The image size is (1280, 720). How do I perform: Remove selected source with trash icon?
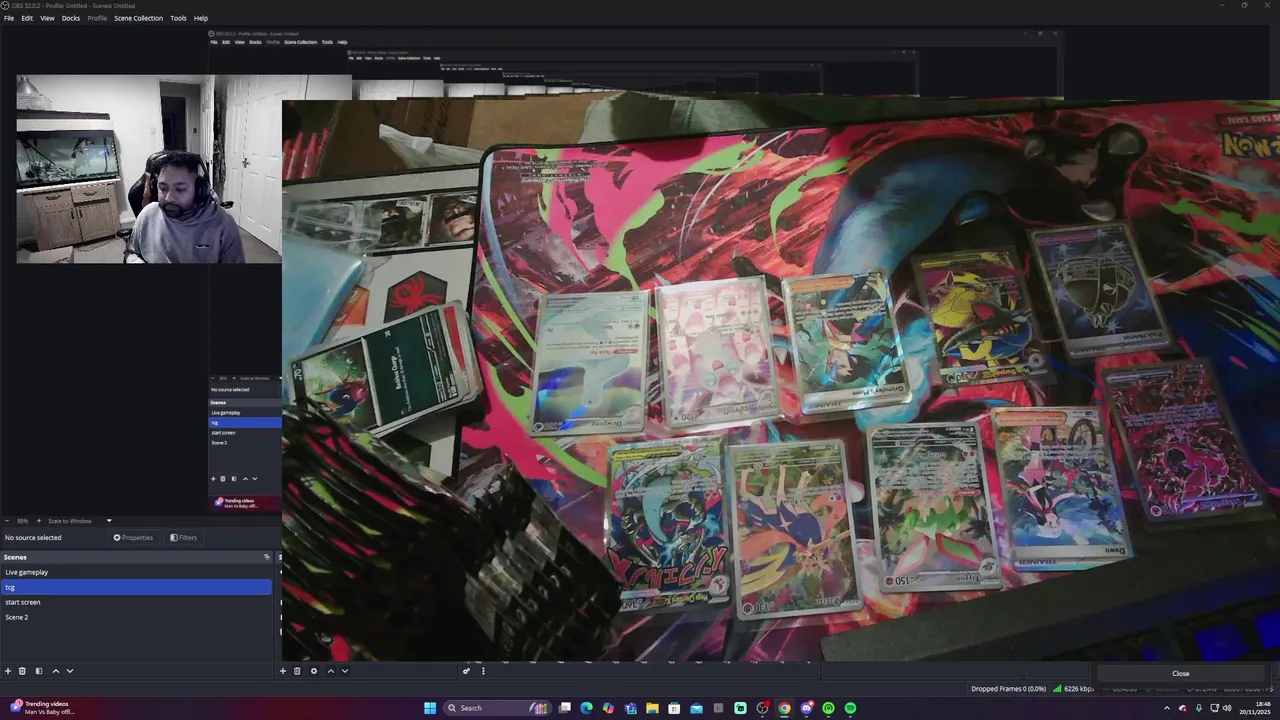[x=297, y=671]
